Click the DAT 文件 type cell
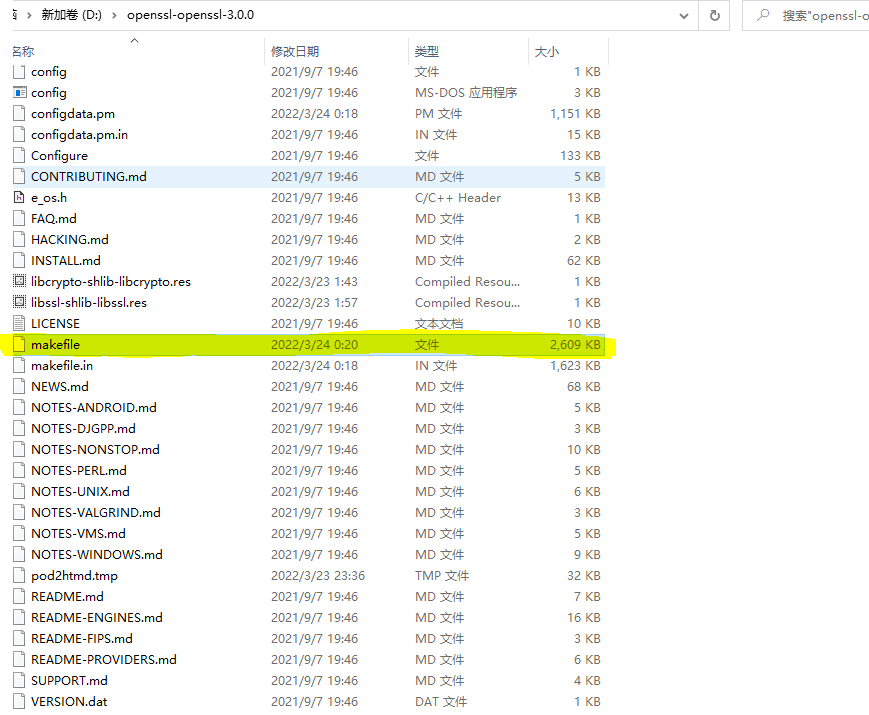The height and width of the screenshot is (715, 869). (x=441, y=701)
